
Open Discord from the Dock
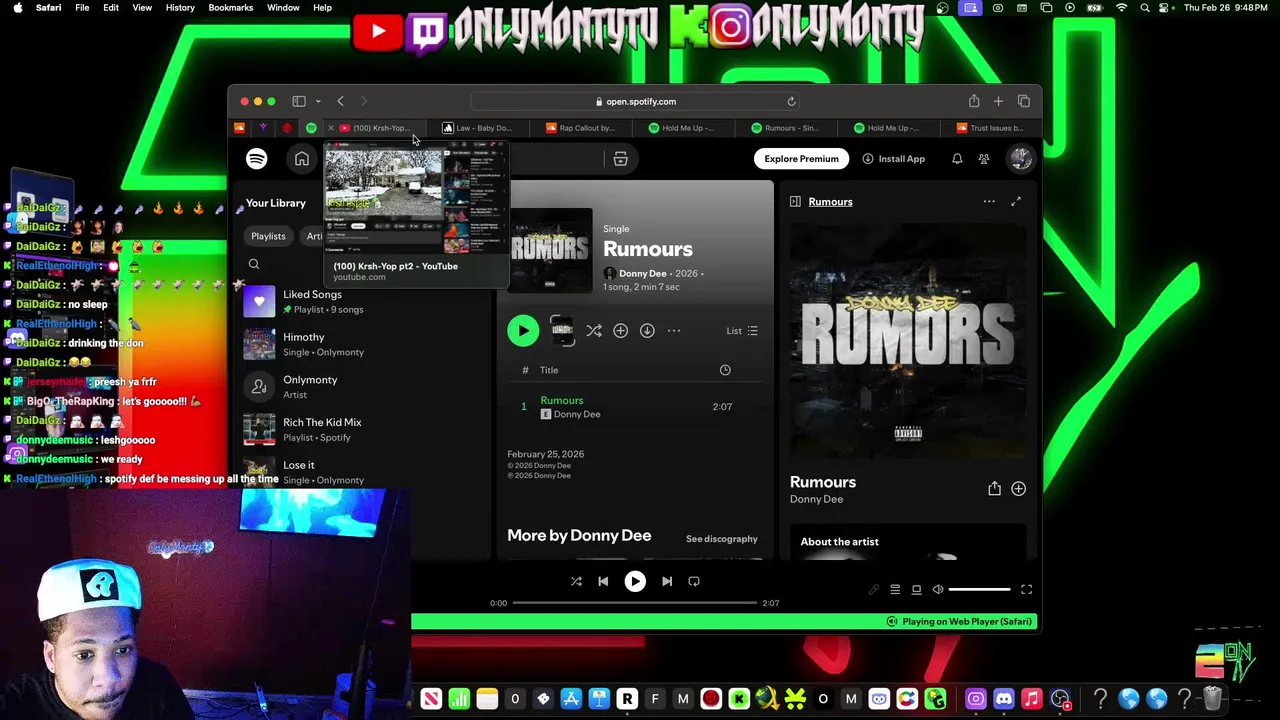click(1003, 699)
